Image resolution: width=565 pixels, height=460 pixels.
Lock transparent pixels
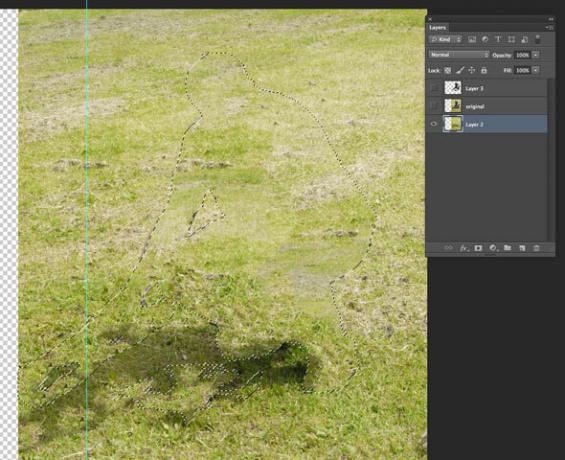click(x=448, y=71)
